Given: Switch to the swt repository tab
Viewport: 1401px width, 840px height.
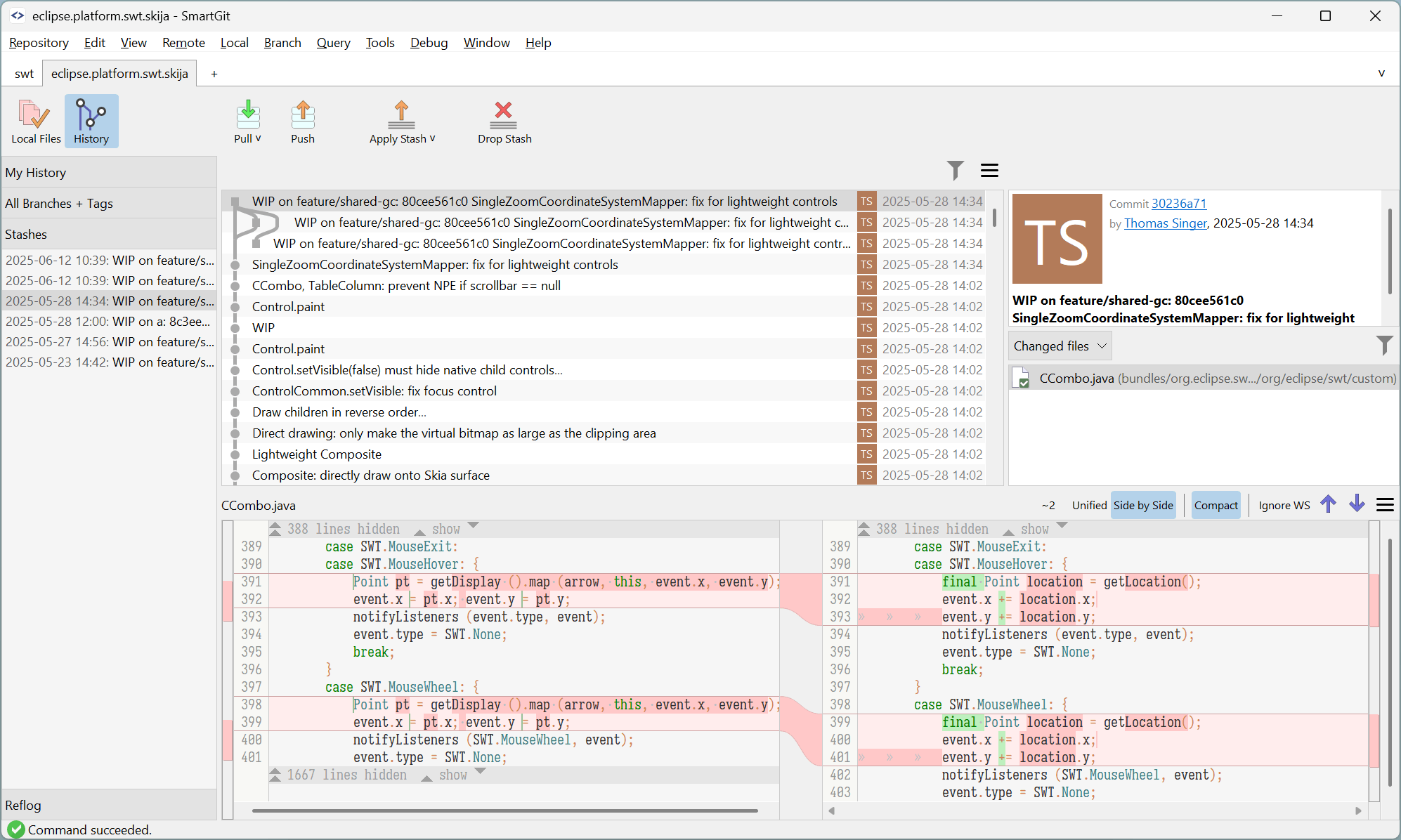Looking at the screenshot, I should coord(24,73).
